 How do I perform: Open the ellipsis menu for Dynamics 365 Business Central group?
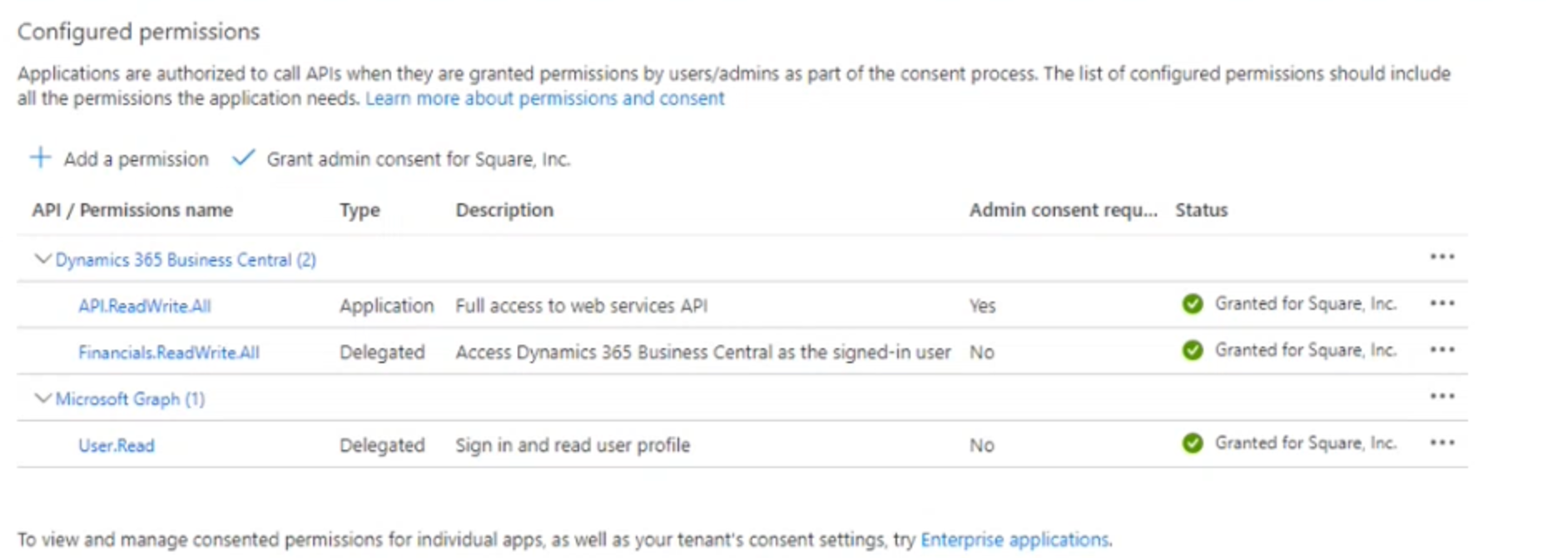(1441, 257)
